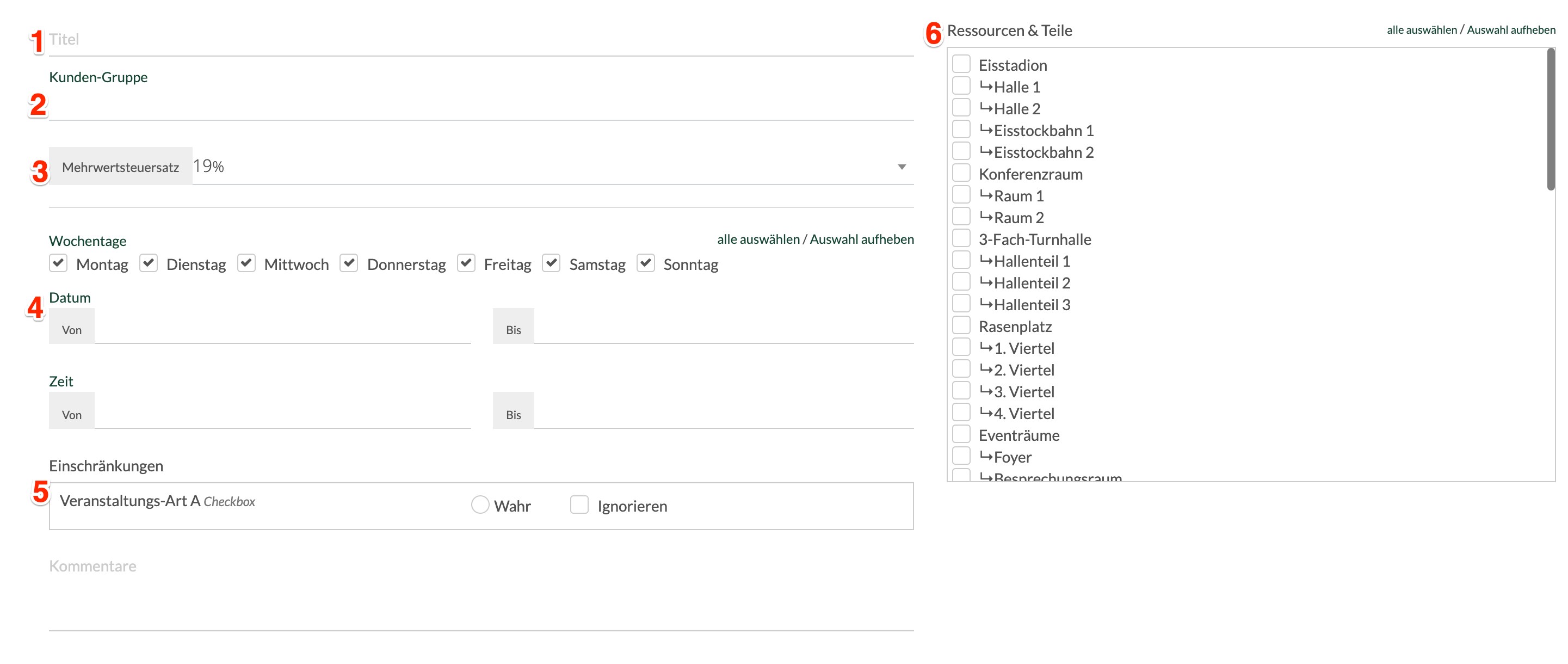Open the Mehrwertsteuersatz dropdown arrow

(x=902, y=167)
